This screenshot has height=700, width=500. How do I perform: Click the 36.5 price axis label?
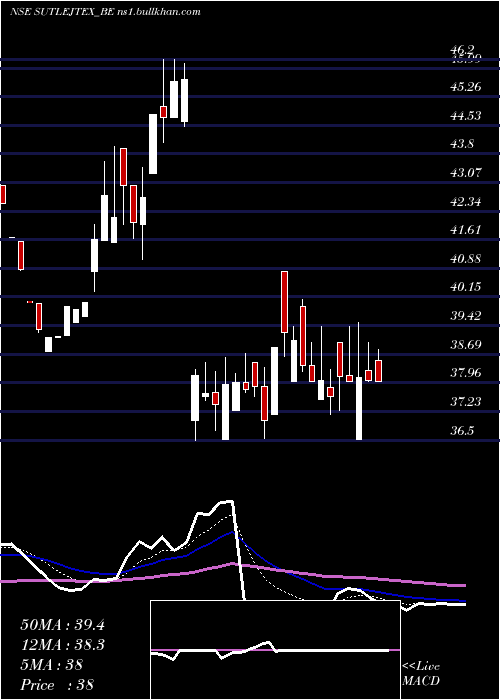[x=462, y=431]
